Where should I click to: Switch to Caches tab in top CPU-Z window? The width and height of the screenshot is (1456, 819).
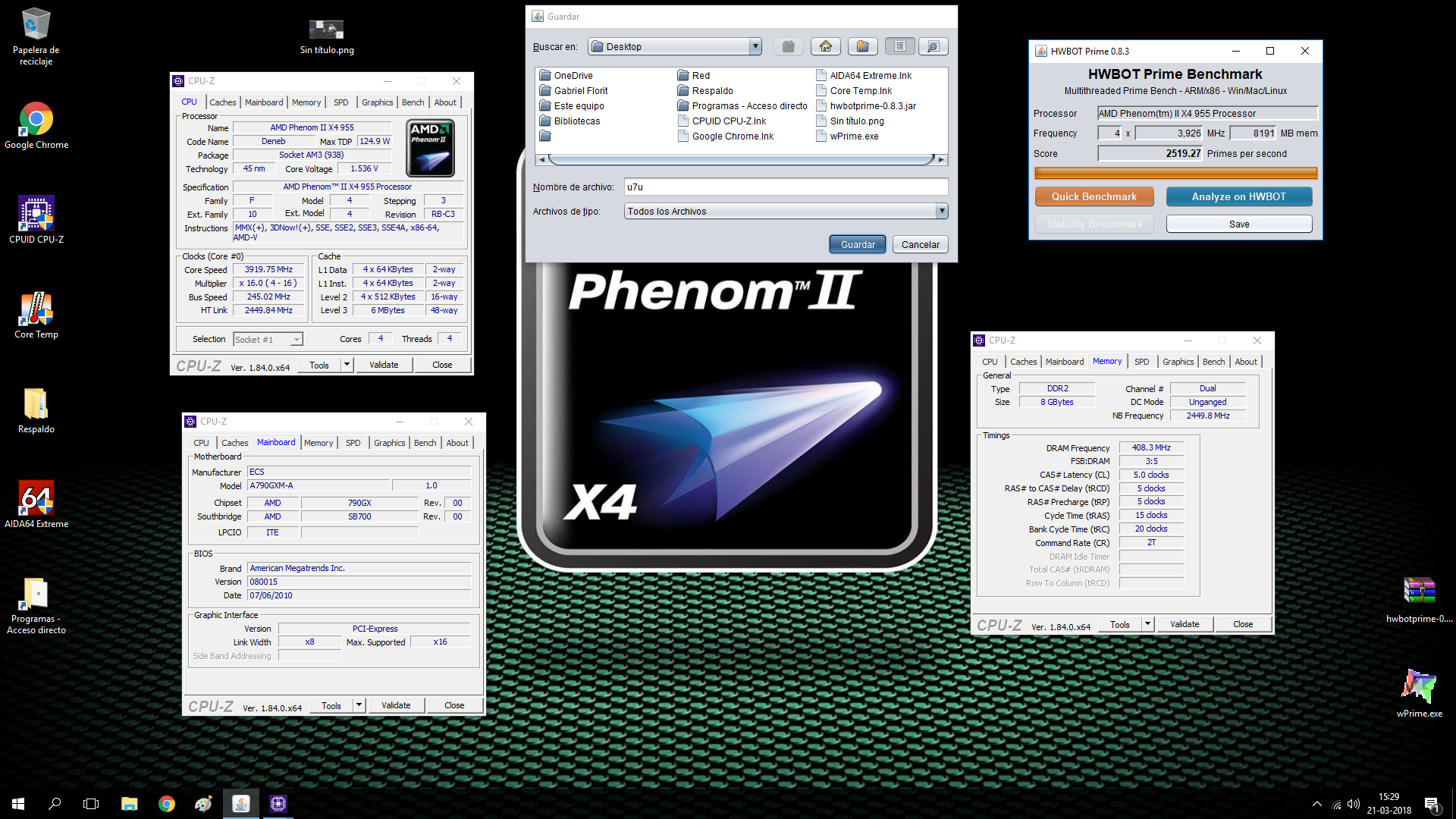[x=223, y=102]
